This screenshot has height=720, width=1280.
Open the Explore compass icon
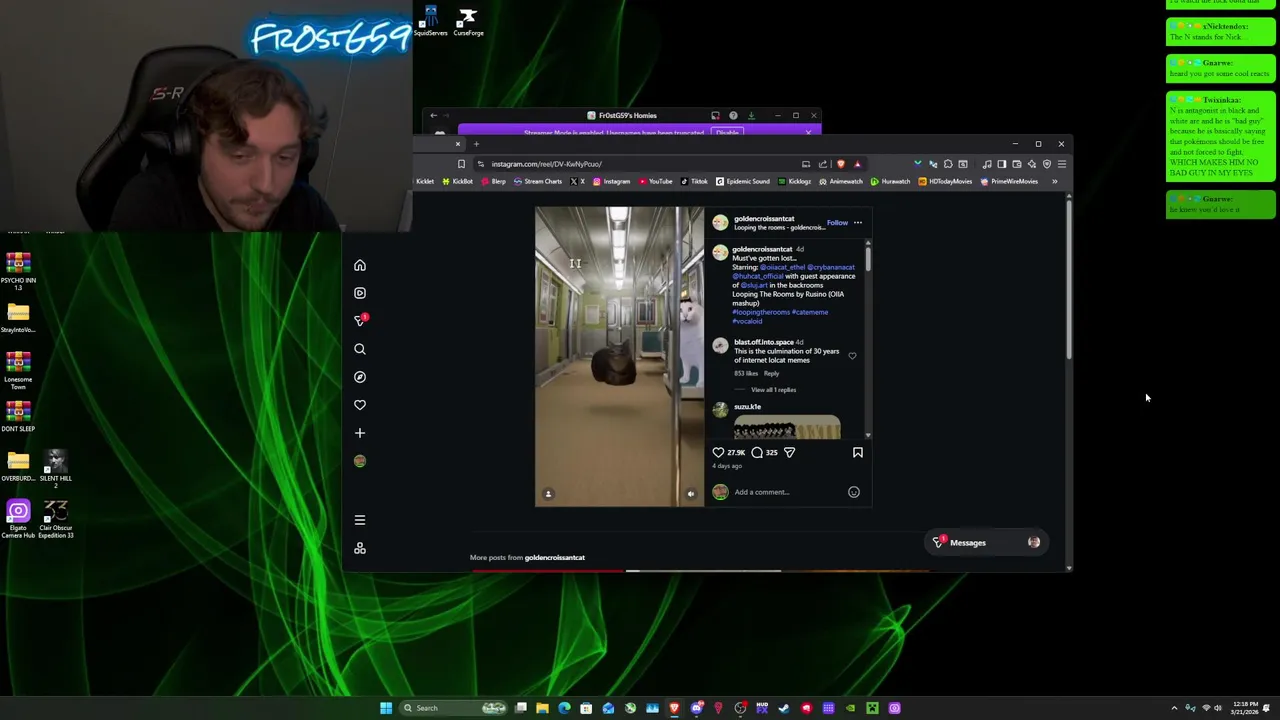tap(360, 377)
